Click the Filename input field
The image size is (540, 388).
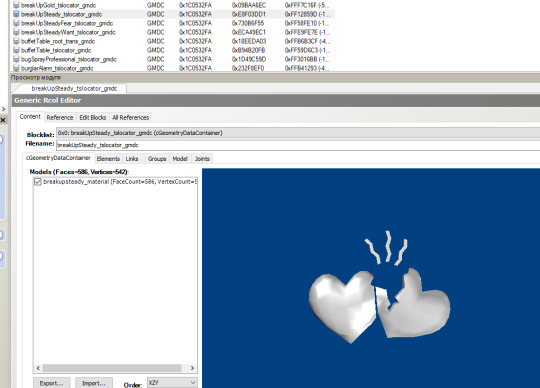[298, 145]
